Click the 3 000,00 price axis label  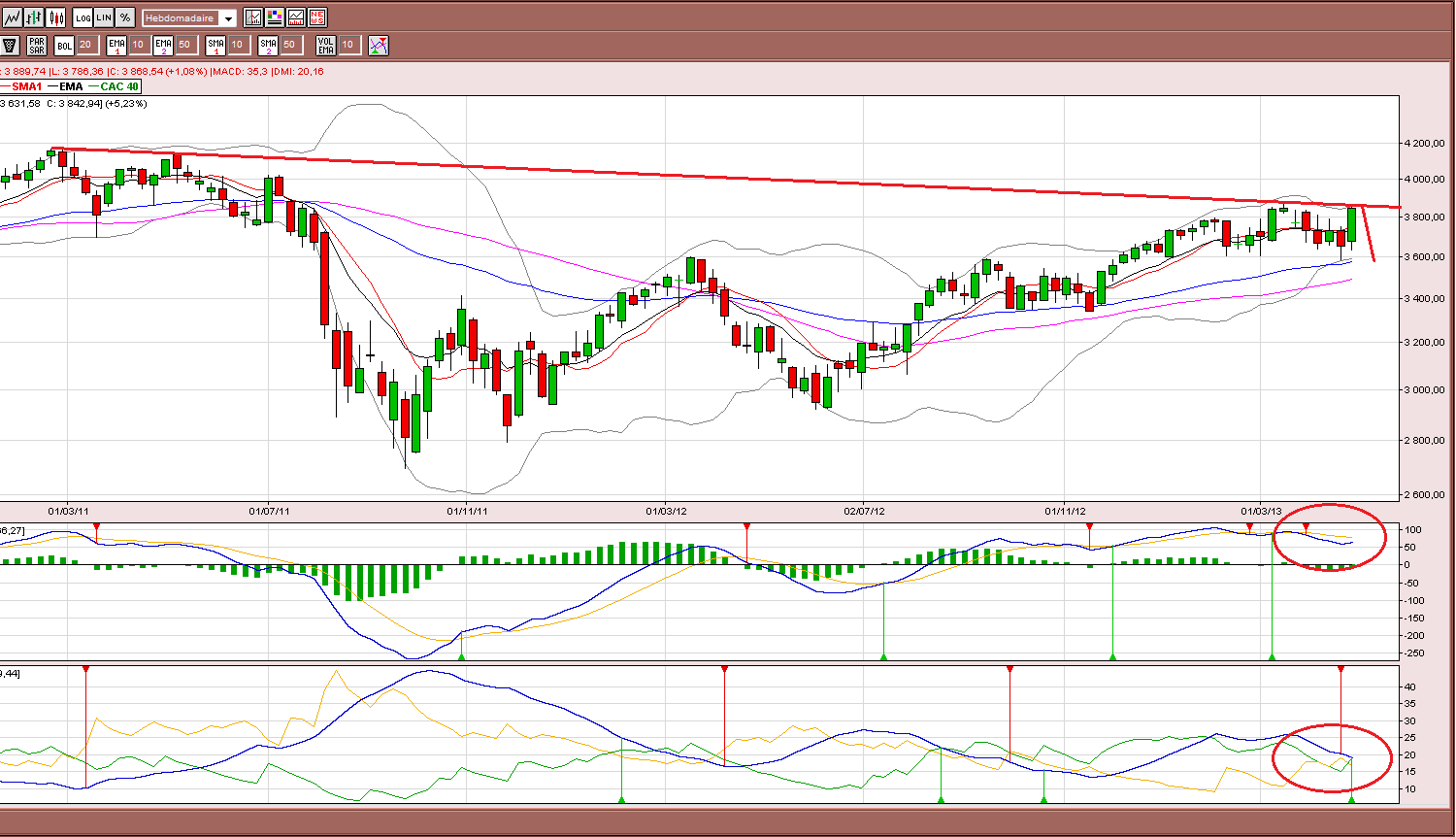click(x=1425, y=390)
